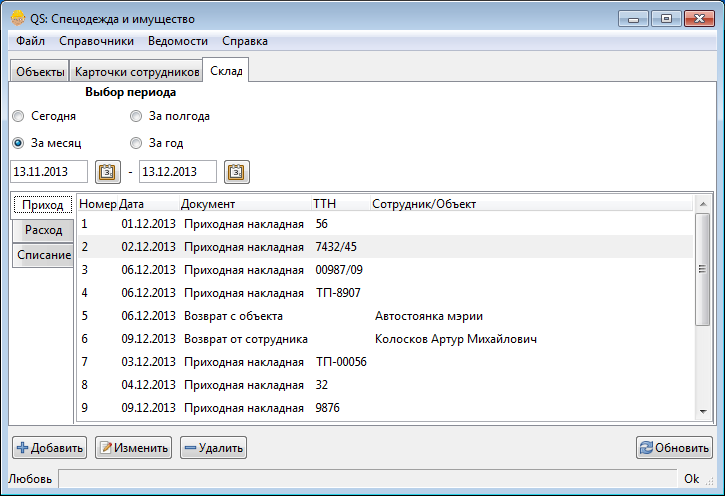This screenshot has width=725, height=496.
Task: Select the Возврат с объекта row
Action: [385, 316]
